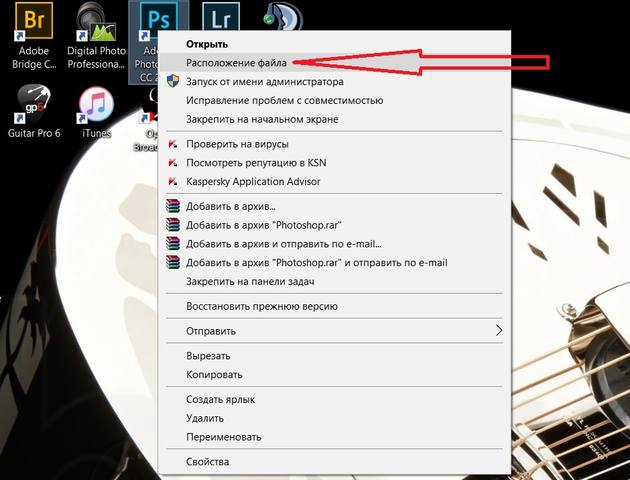Choose Посмотреть репутацию в KSN
Image resolution: width=630 pixels, height=480 pixels.
pos(335,163)
